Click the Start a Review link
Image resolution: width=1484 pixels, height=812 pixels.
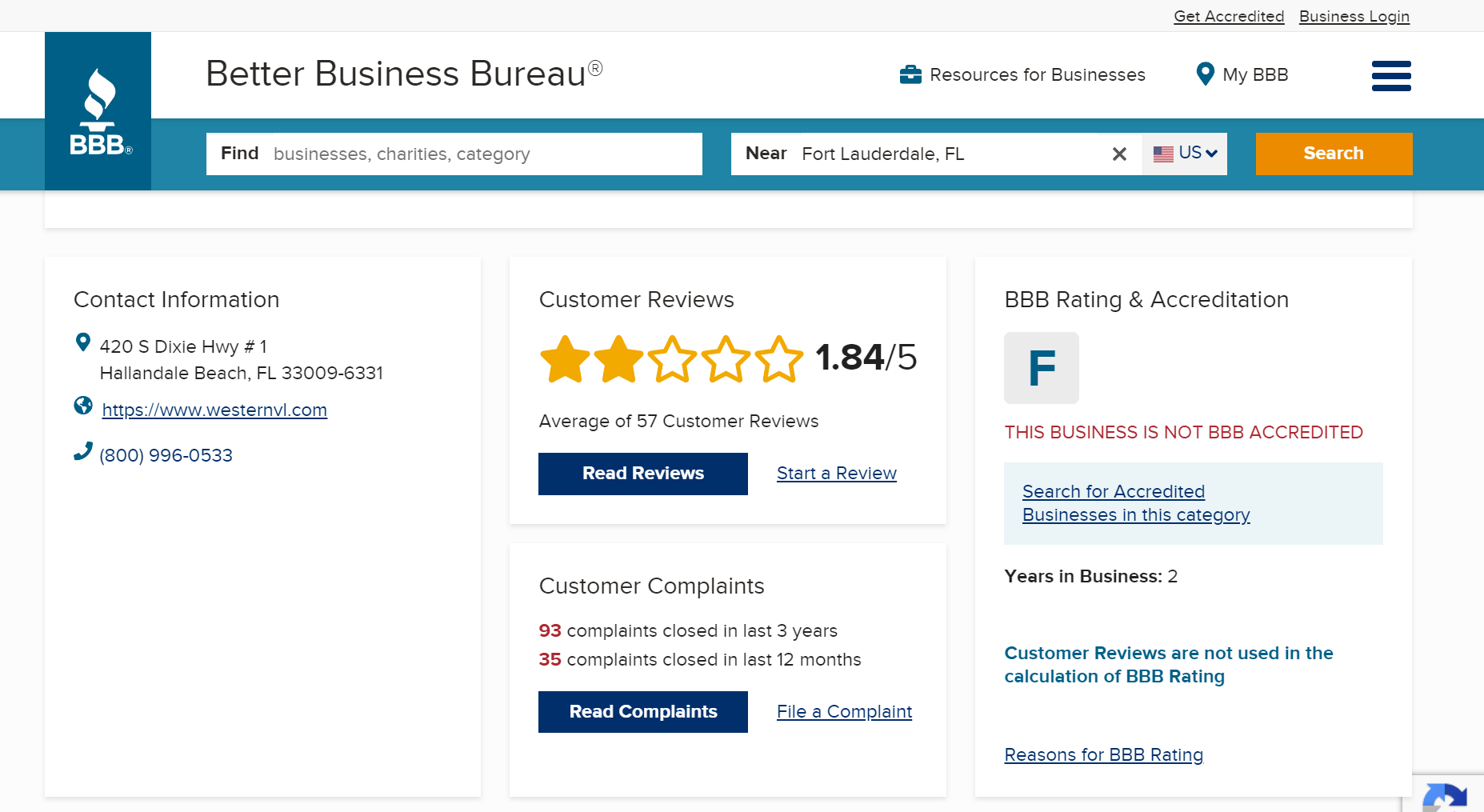click(837, 473)
